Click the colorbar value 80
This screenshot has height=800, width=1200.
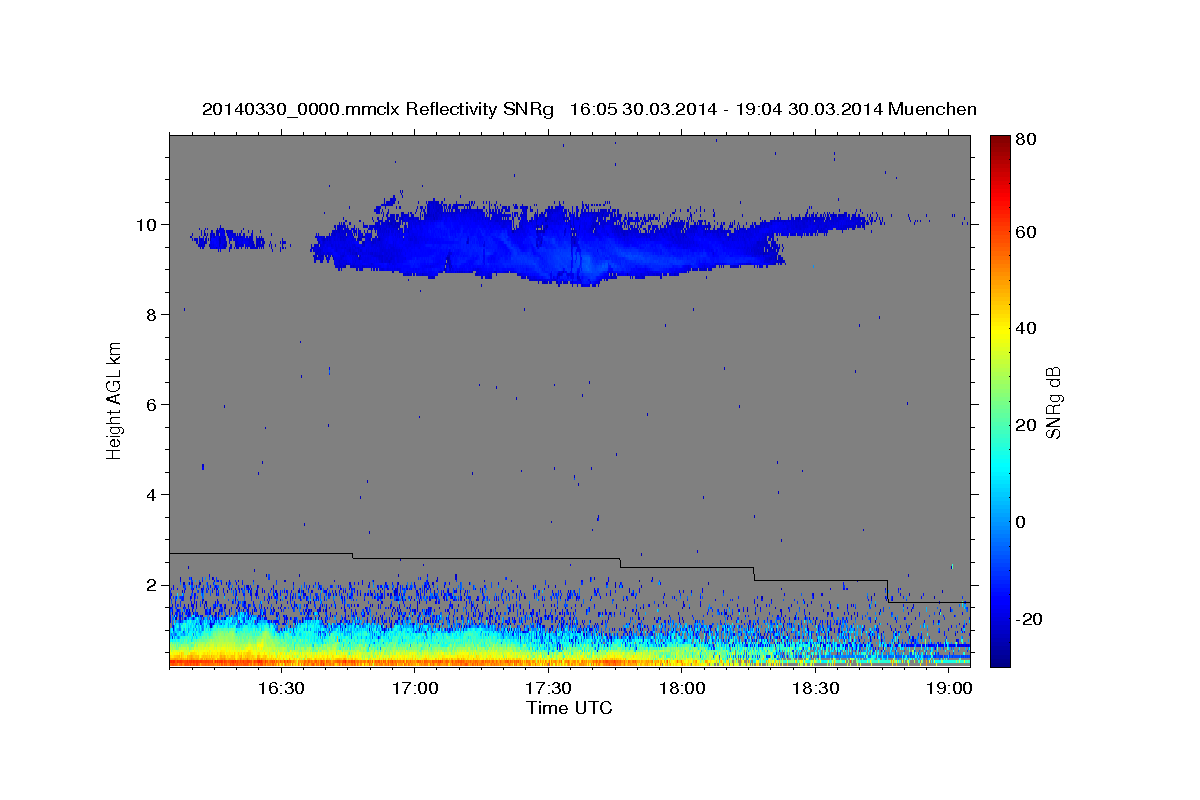[1027, 140]
